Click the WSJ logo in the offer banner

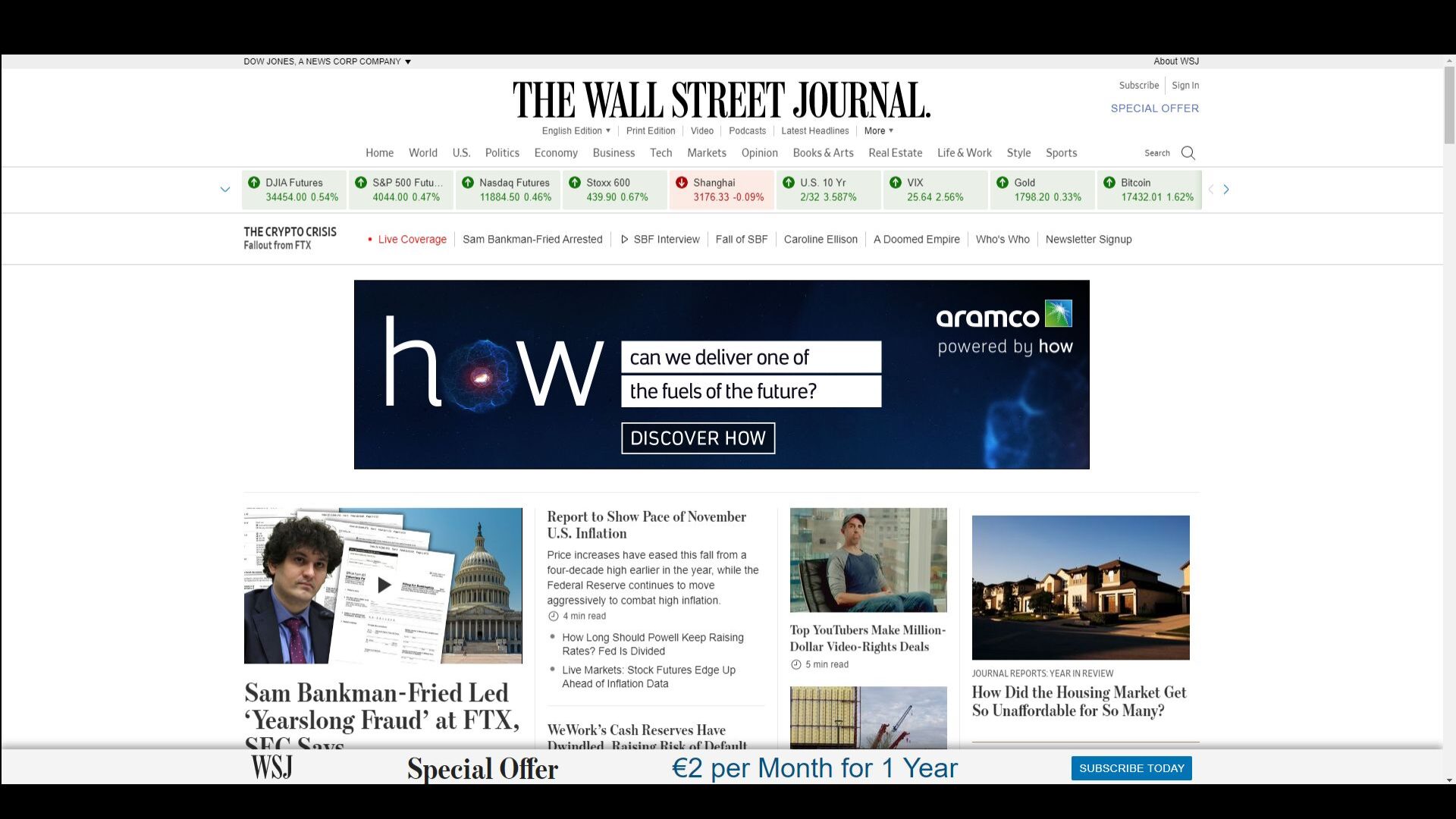pos(271,767)
